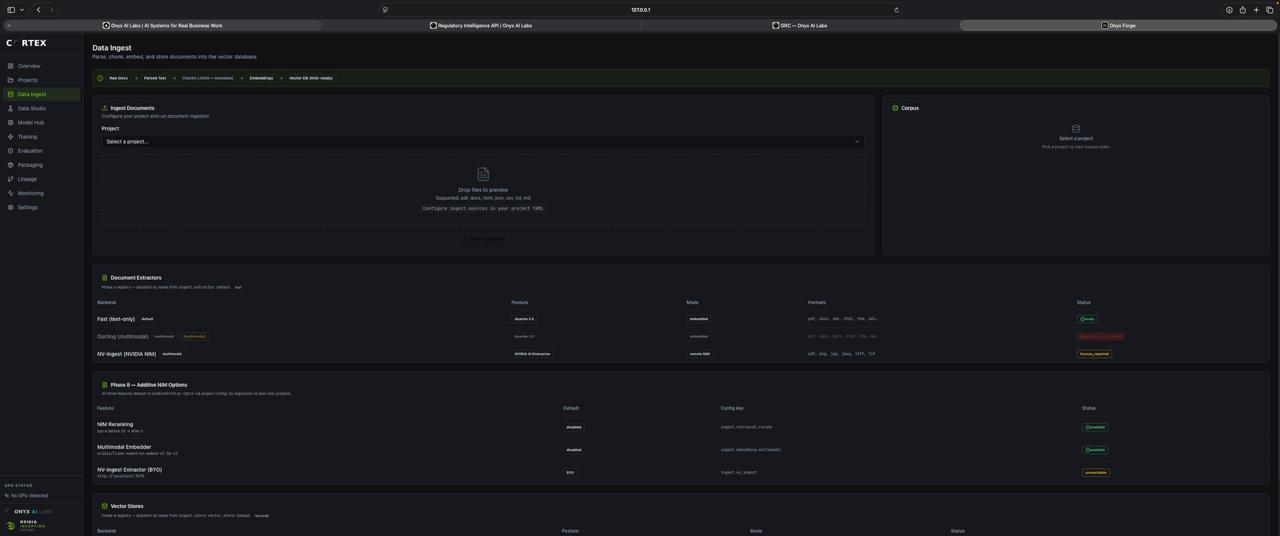The image size is (1280, 536).
Task: Go to Data Studio in the sidebar
Action: 41,108
